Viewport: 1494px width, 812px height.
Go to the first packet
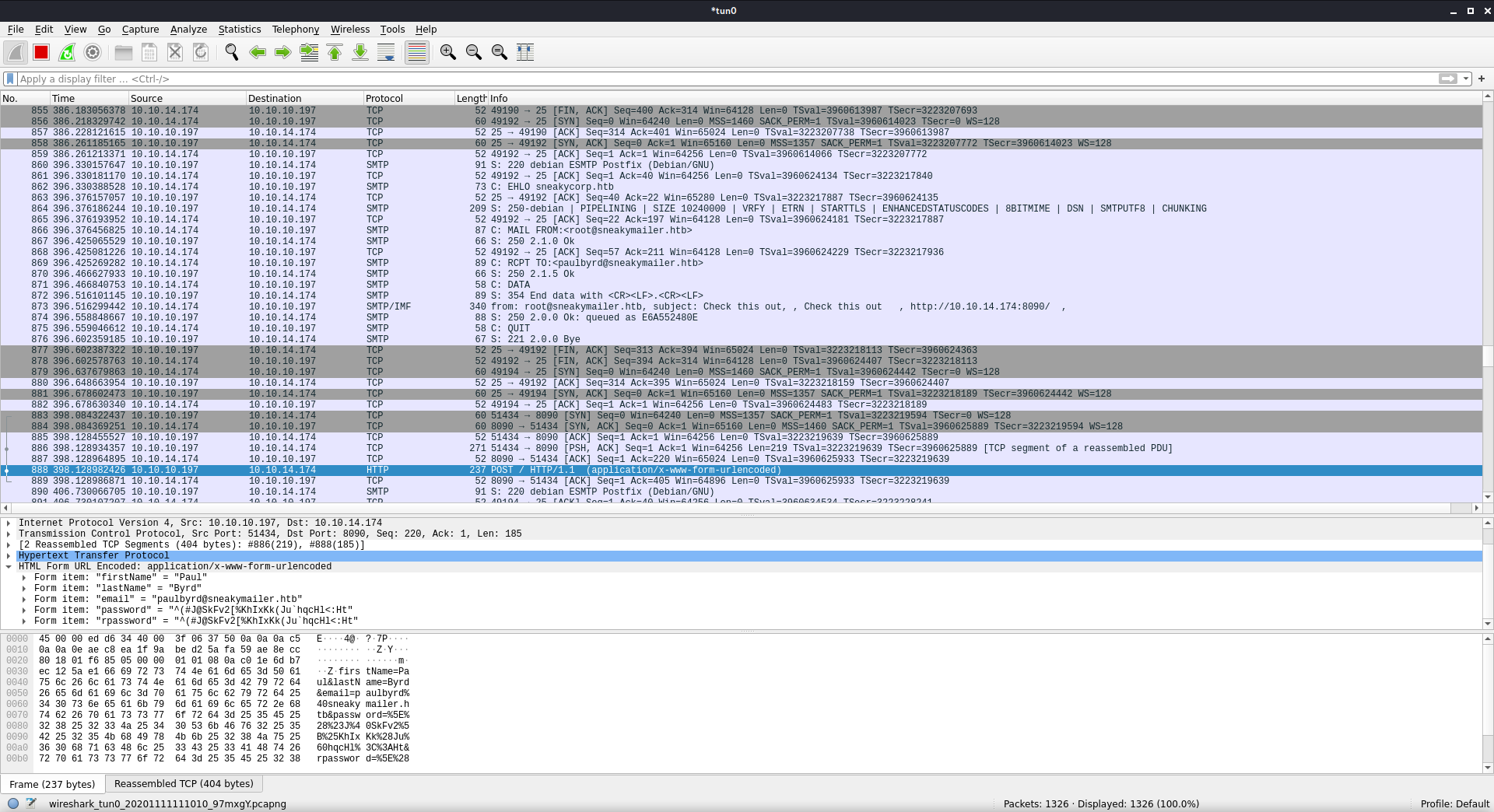click(335, 52)
